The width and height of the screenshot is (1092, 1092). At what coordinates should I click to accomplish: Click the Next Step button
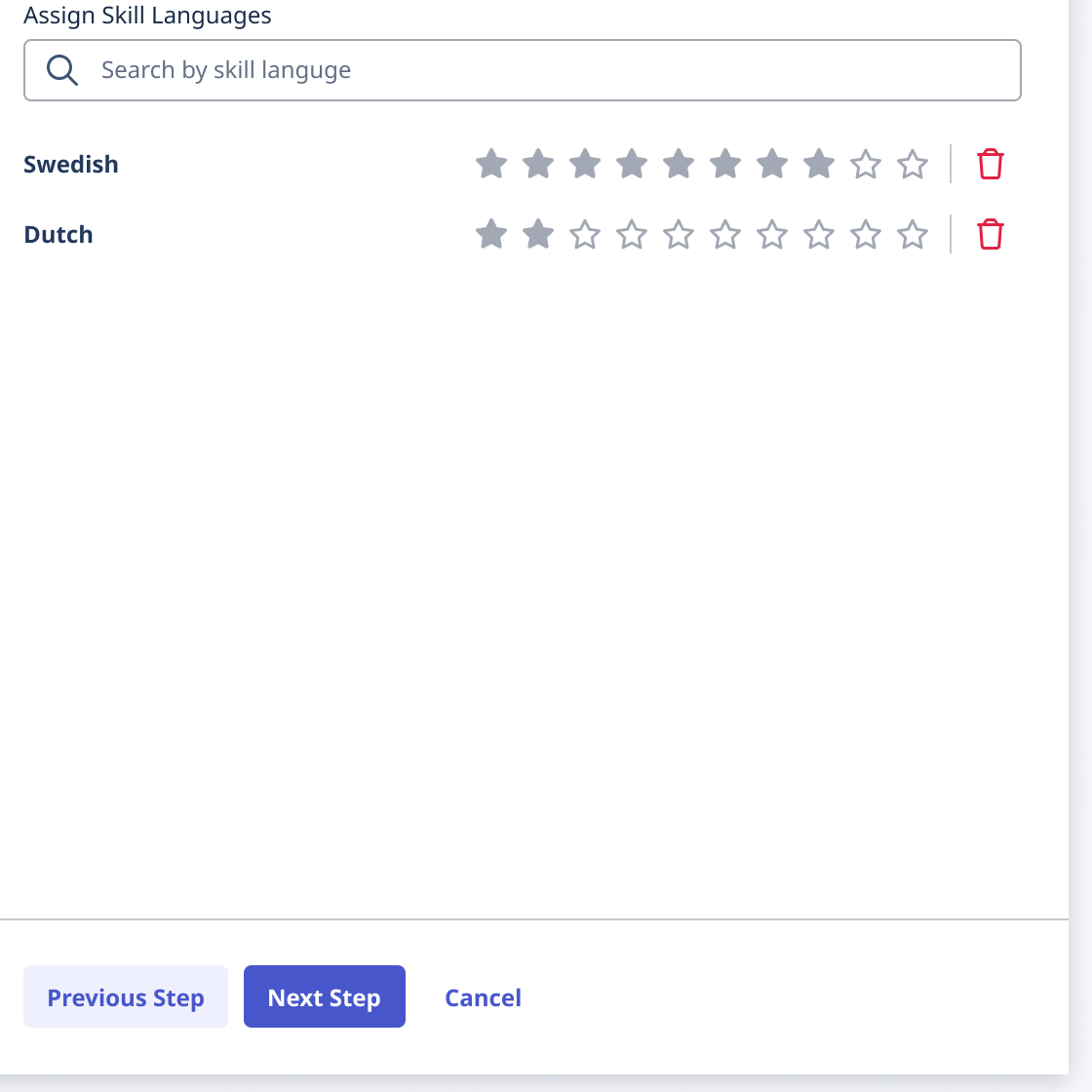[324, 996]
